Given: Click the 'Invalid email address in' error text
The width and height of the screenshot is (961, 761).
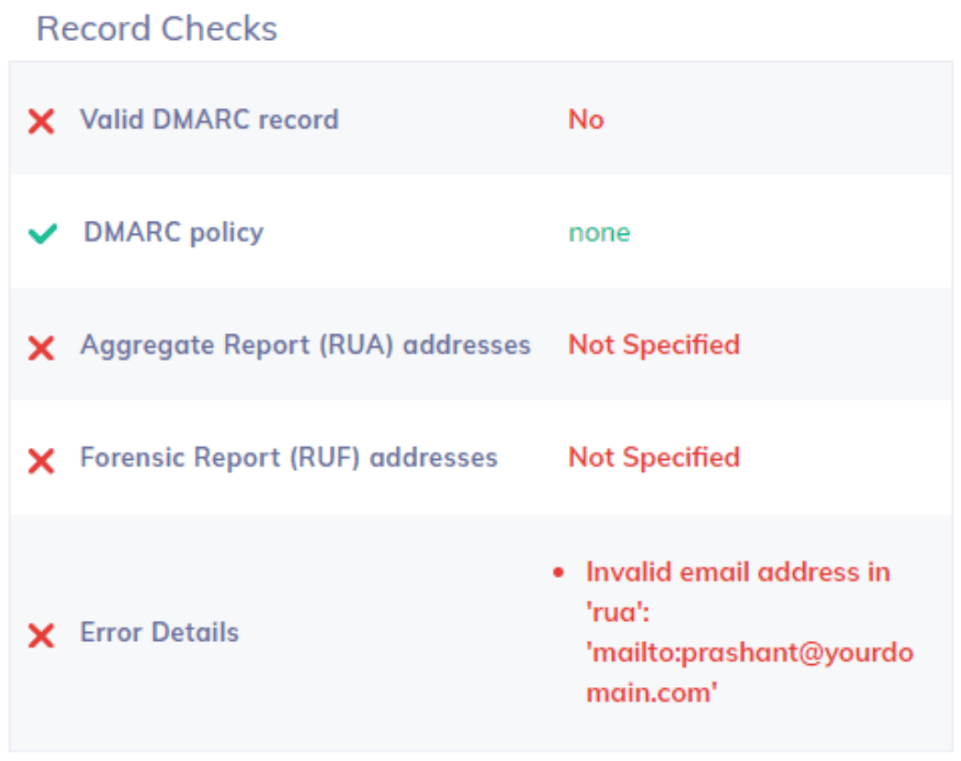Looking at the screenshot, I should click(738, 573).
